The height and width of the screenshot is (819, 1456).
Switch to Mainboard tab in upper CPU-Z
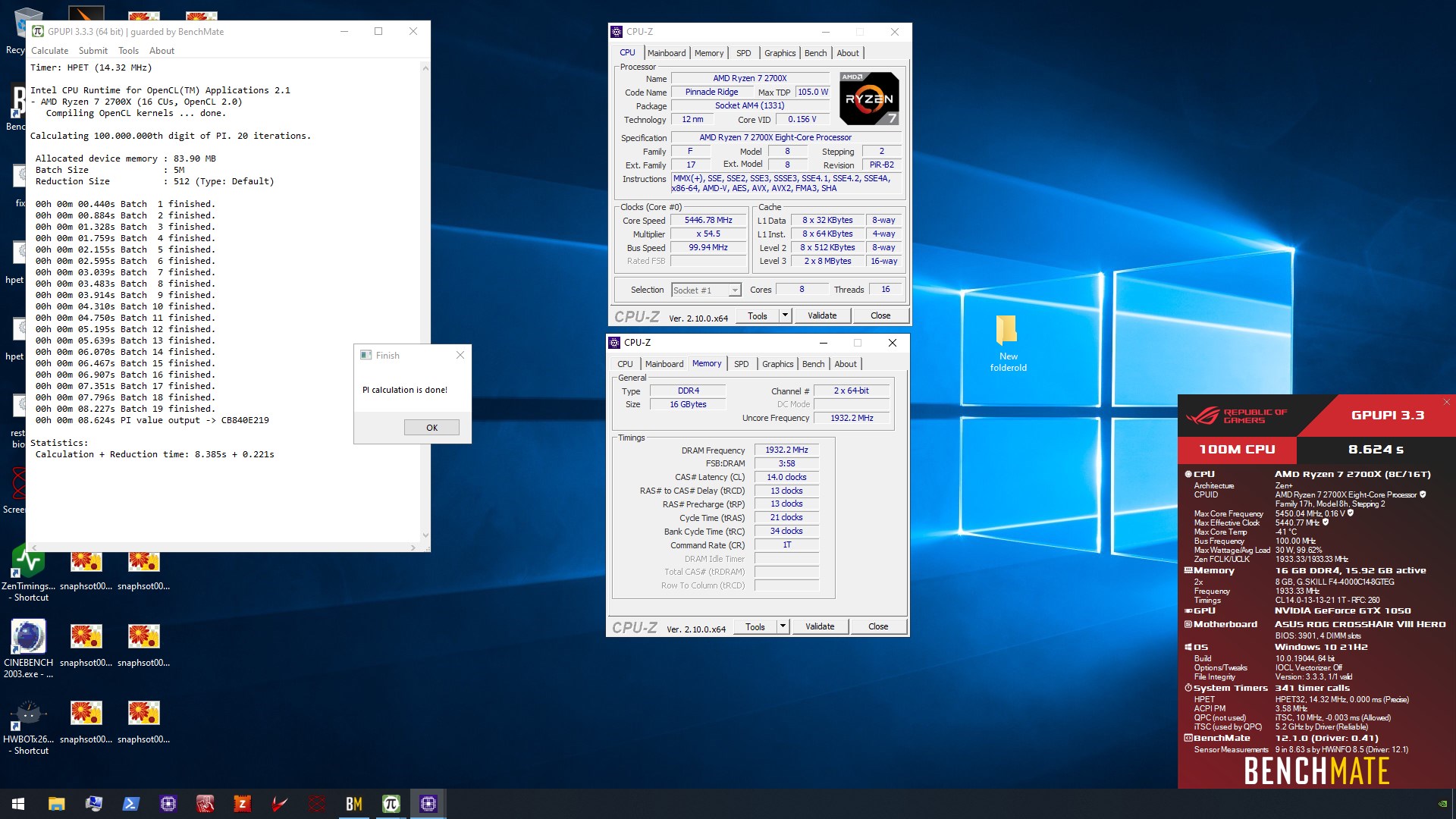(667, 53)
